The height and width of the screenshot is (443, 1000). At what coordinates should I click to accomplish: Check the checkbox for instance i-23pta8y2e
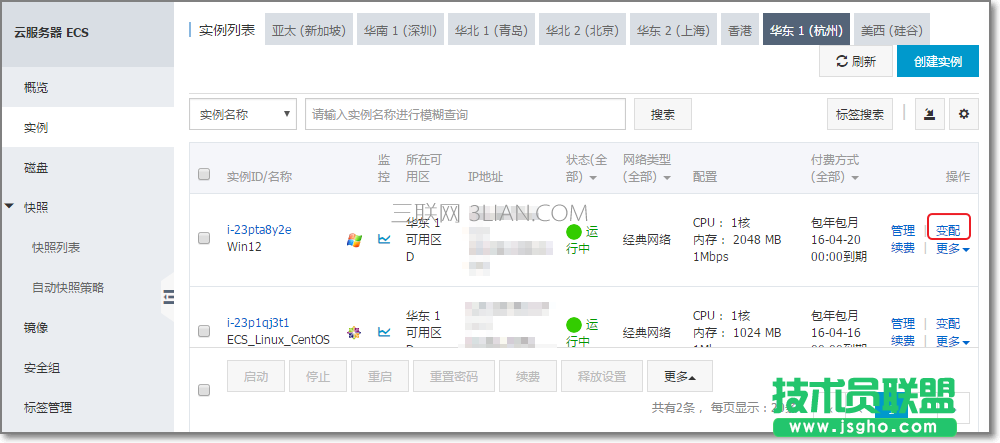[204, 238]
